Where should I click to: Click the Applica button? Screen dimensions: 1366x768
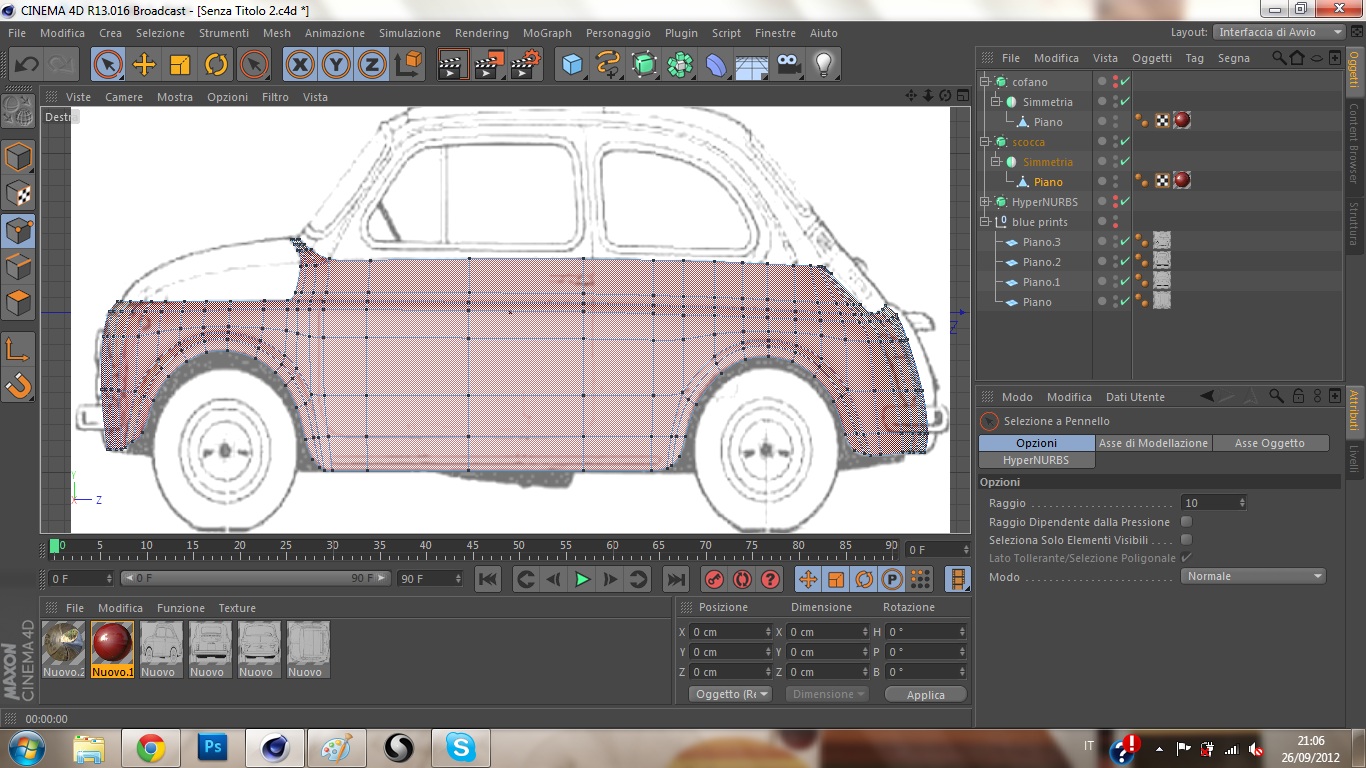tap(925, 695)
